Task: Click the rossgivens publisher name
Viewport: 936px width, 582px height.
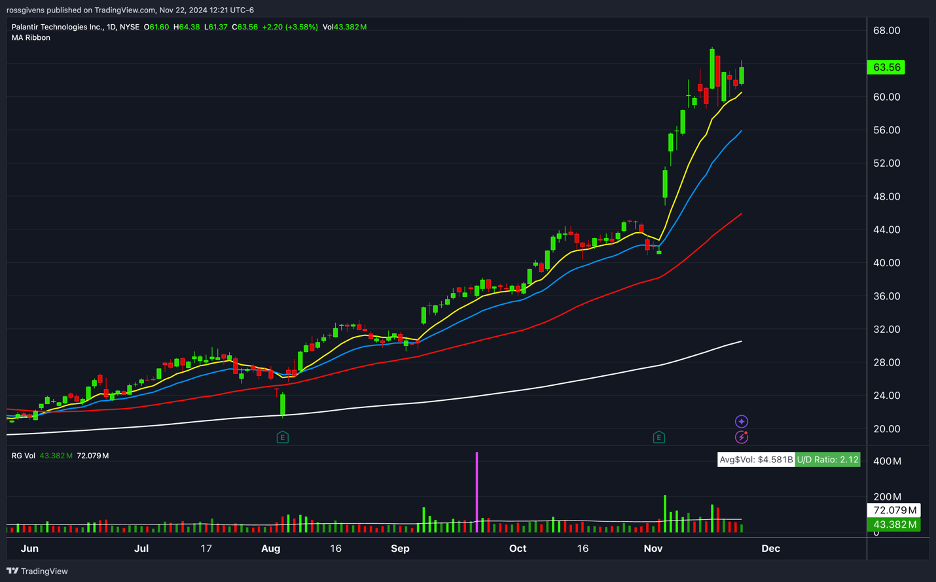Action: tap(26, 10)
